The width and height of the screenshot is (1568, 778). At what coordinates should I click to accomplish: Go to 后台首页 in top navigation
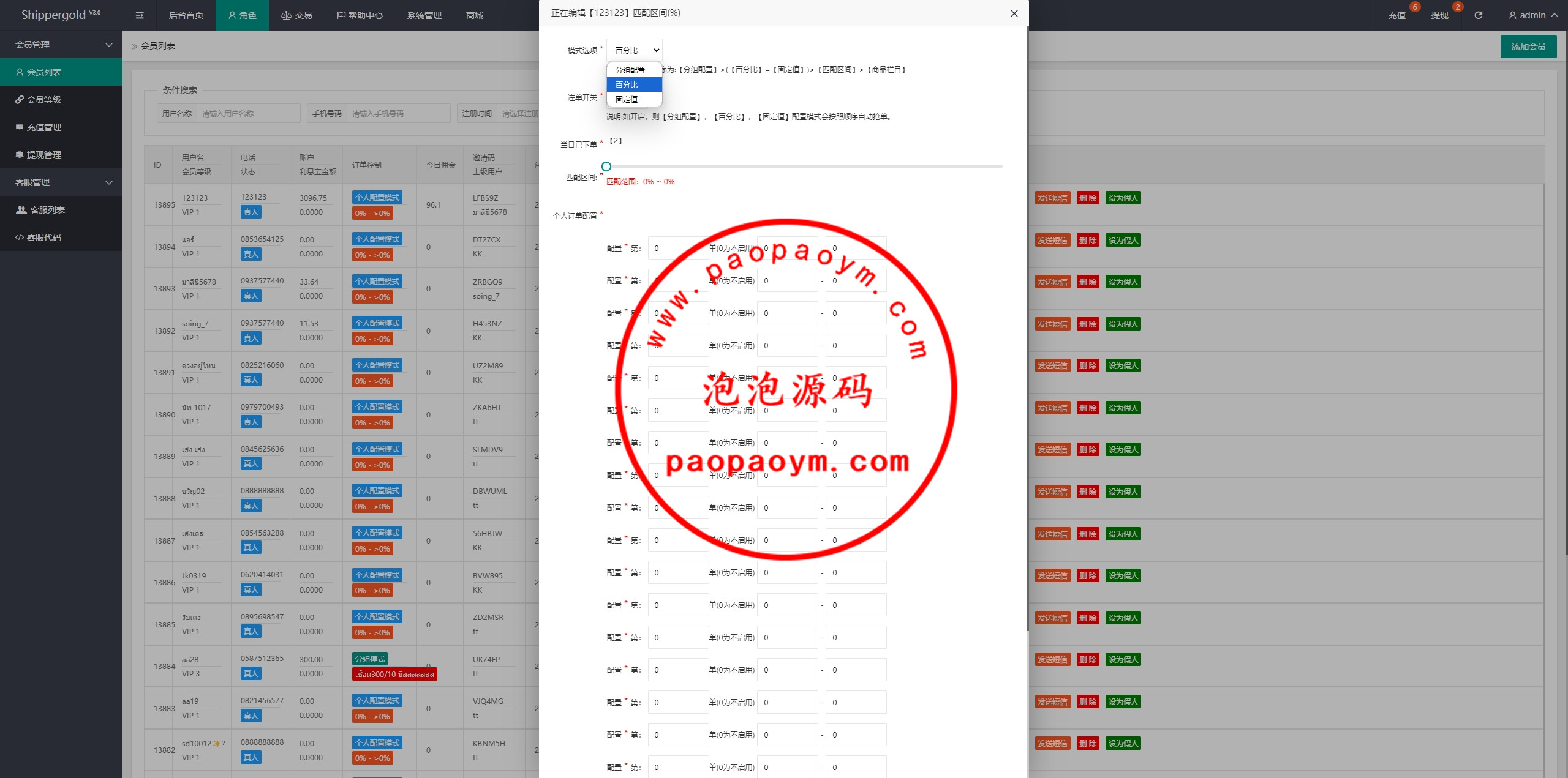coord(186,15)
